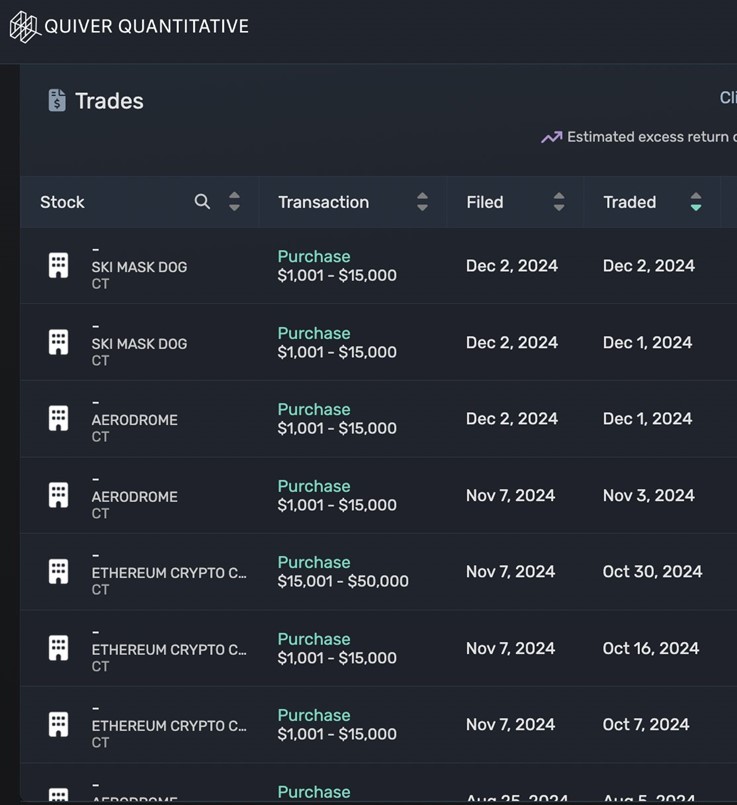Viewport: 737px width, 805px height.
Task: Click building icon for SKI MASK DOG traded Dec 1
Action: coord(58,342)
